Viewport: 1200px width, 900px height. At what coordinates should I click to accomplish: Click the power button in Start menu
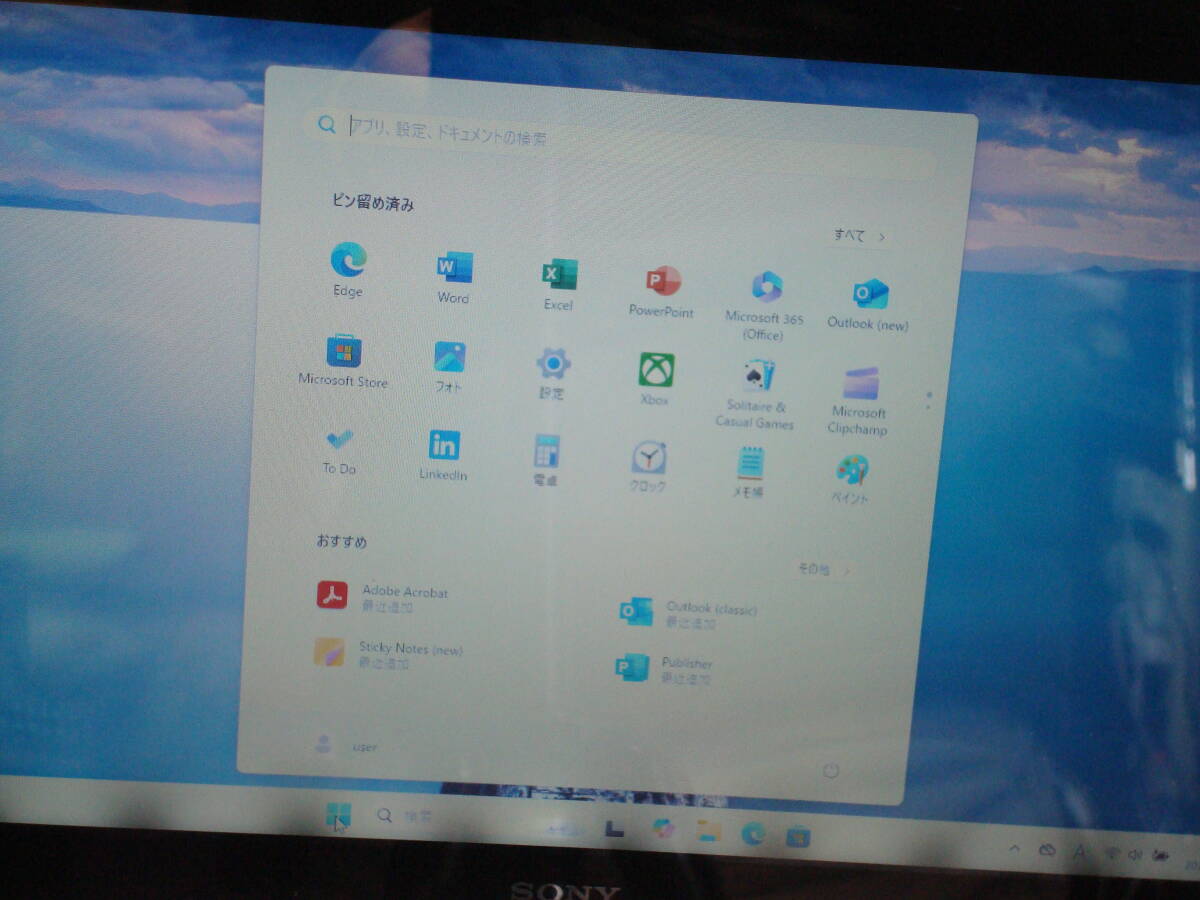pos(830,771)
